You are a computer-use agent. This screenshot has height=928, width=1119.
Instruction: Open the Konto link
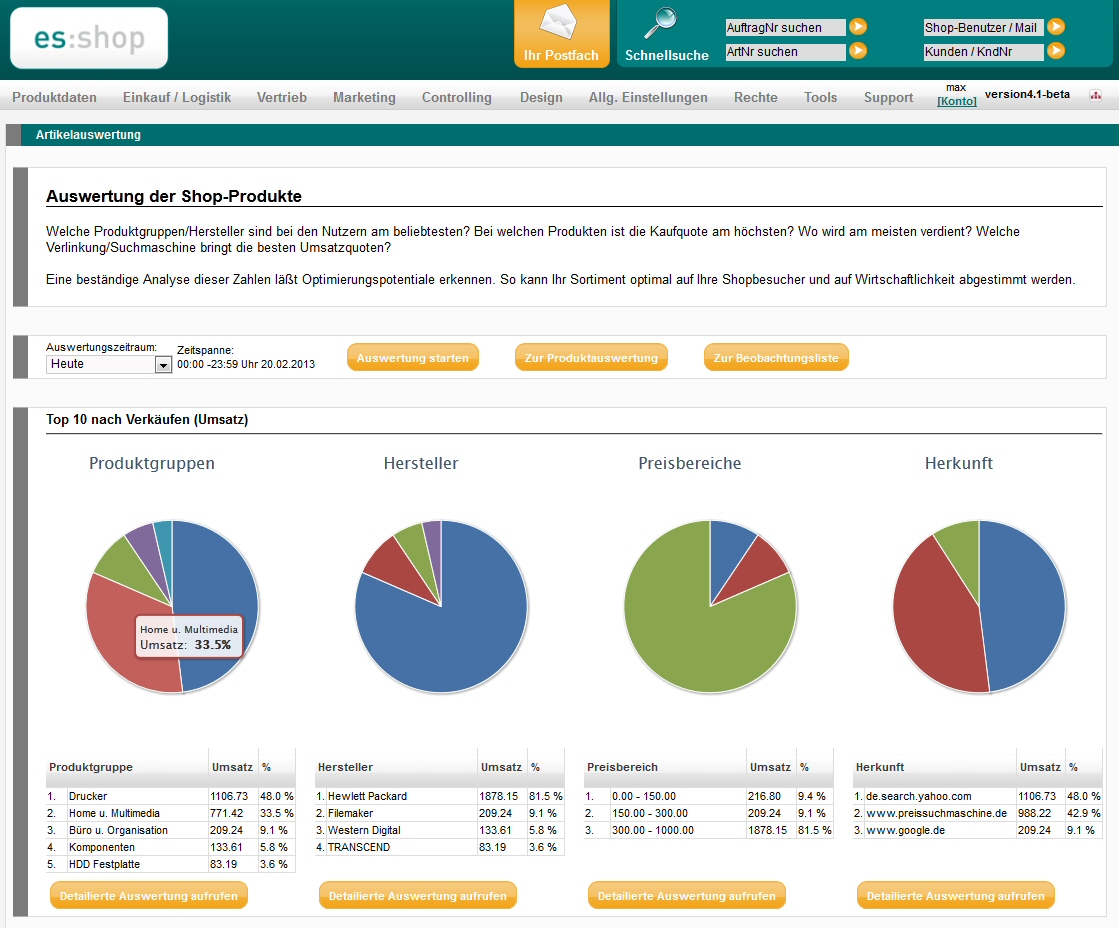point(956,101)
